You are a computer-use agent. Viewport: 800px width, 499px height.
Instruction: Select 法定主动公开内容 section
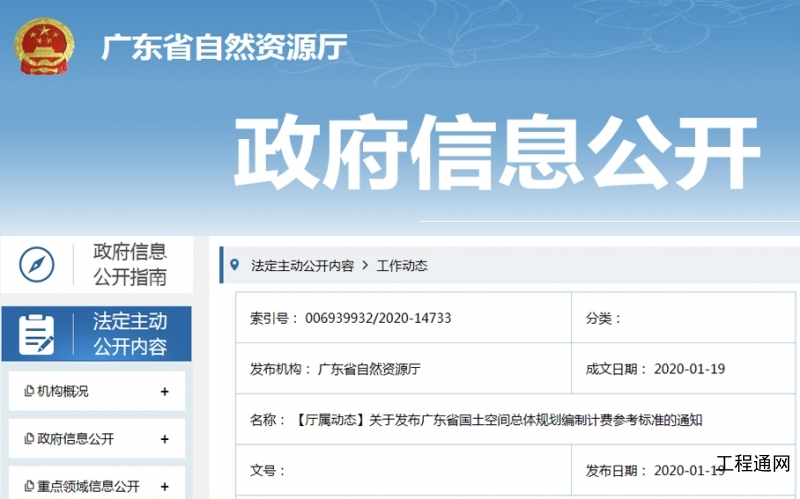[97, 334]
